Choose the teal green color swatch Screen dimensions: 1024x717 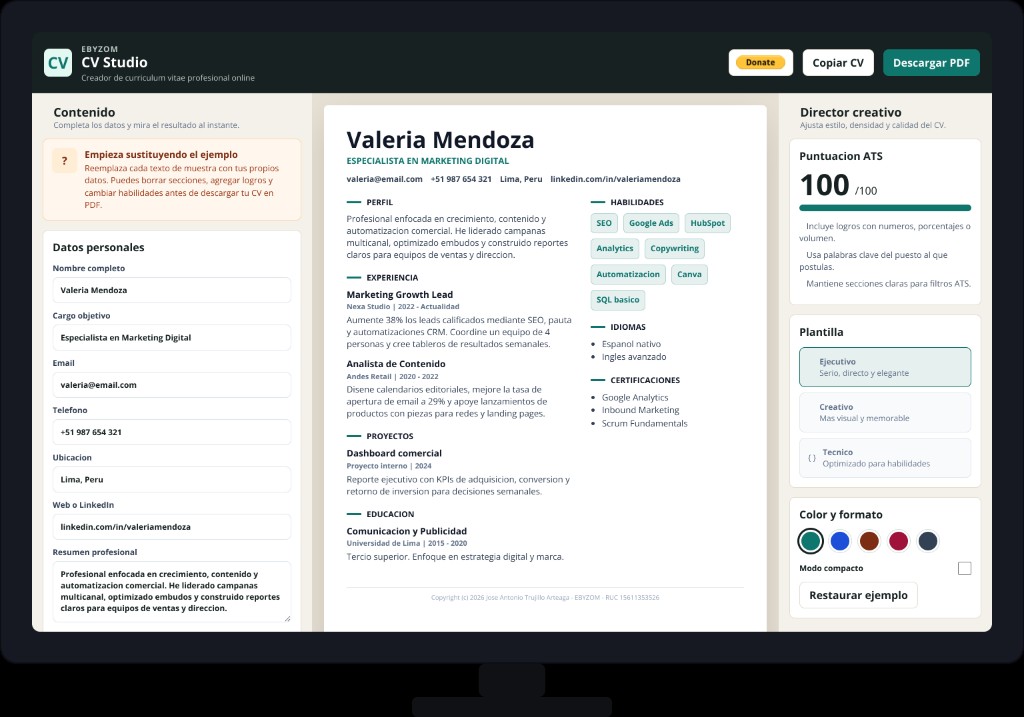810,541
